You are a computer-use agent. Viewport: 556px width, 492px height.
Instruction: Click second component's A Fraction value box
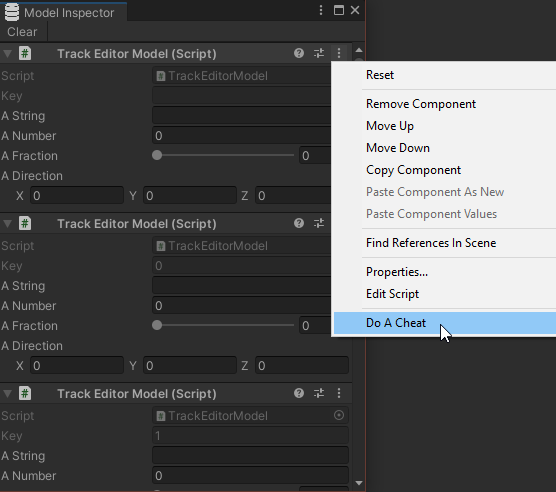pyautogui.click(x=315, y=325)
